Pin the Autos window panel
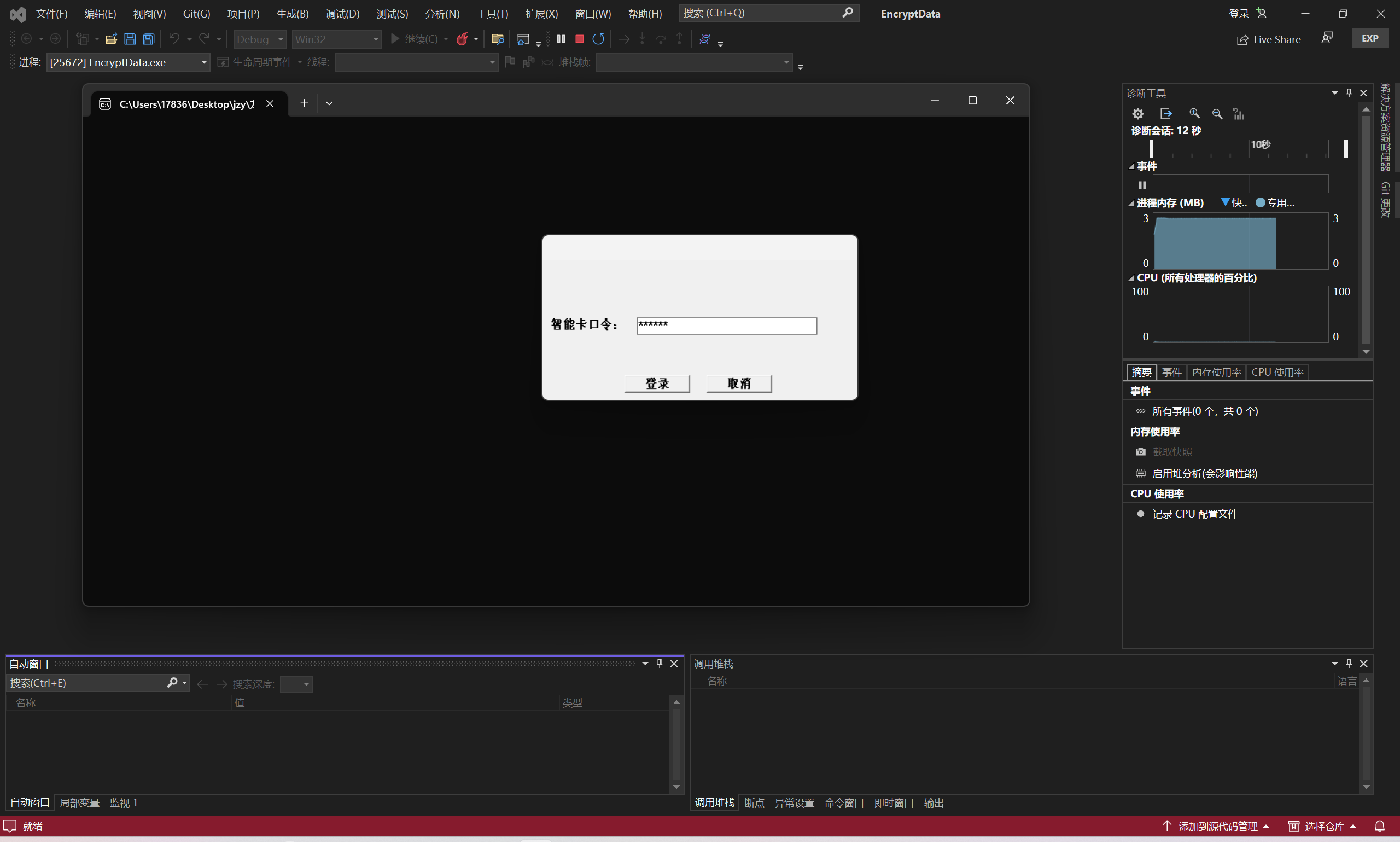 coord(660,663)
